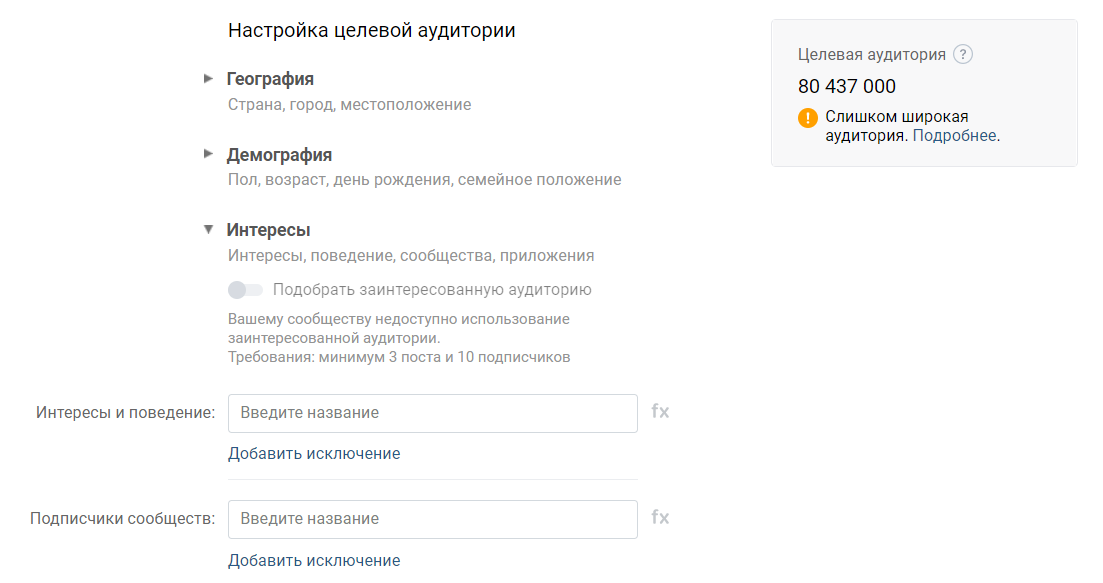Screen dimensions: 1103x583
Task: Click the Подписчики сообществ input field
Action: [x=433, y=519]
